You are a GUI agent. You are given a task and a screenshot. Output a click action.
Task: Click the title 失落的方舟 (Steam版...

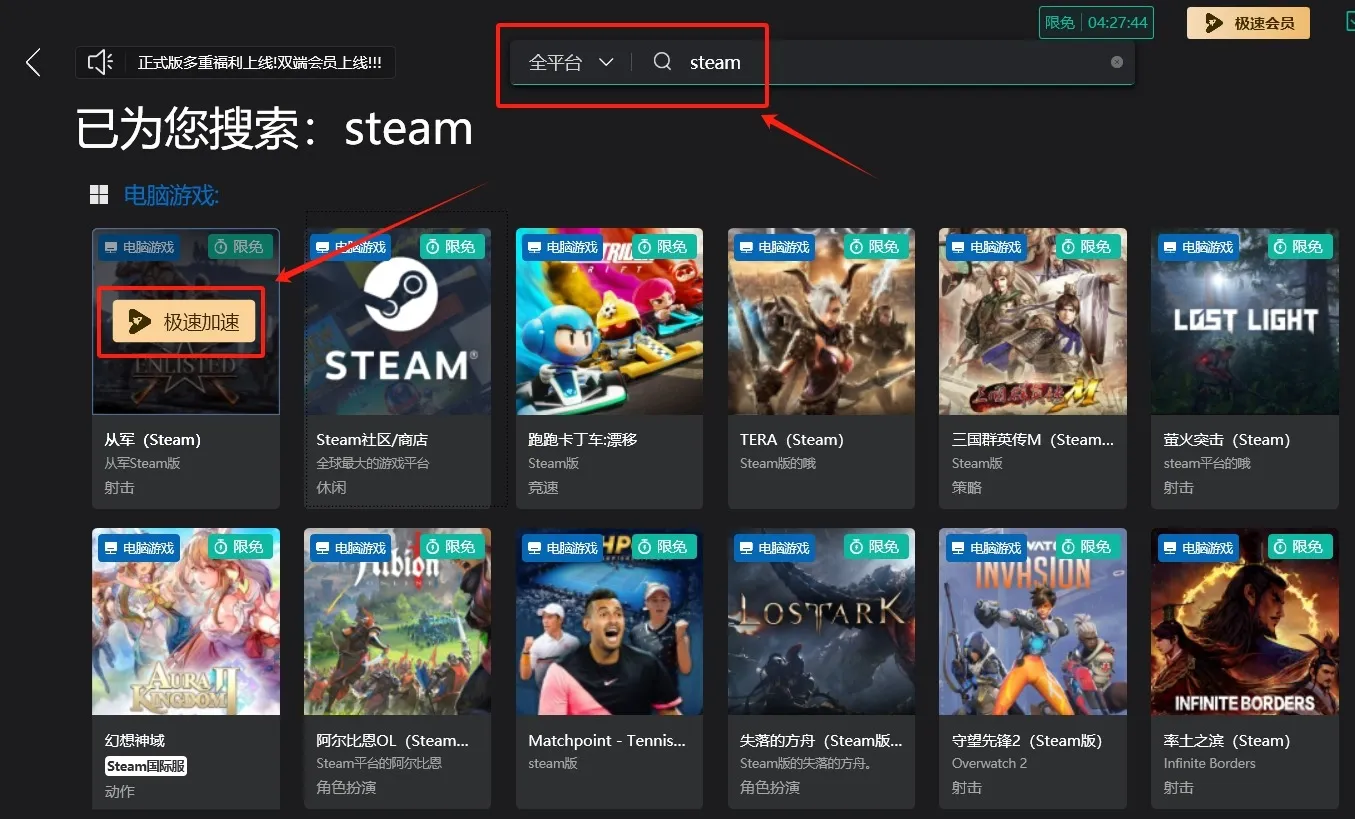click(821, 741)
